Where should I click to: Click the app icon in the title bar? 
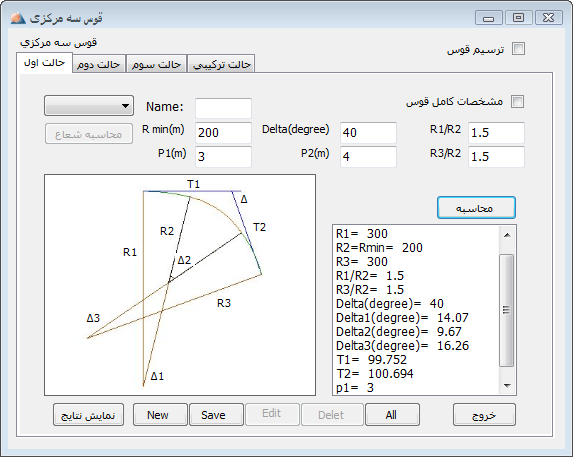tap(18, 18)
